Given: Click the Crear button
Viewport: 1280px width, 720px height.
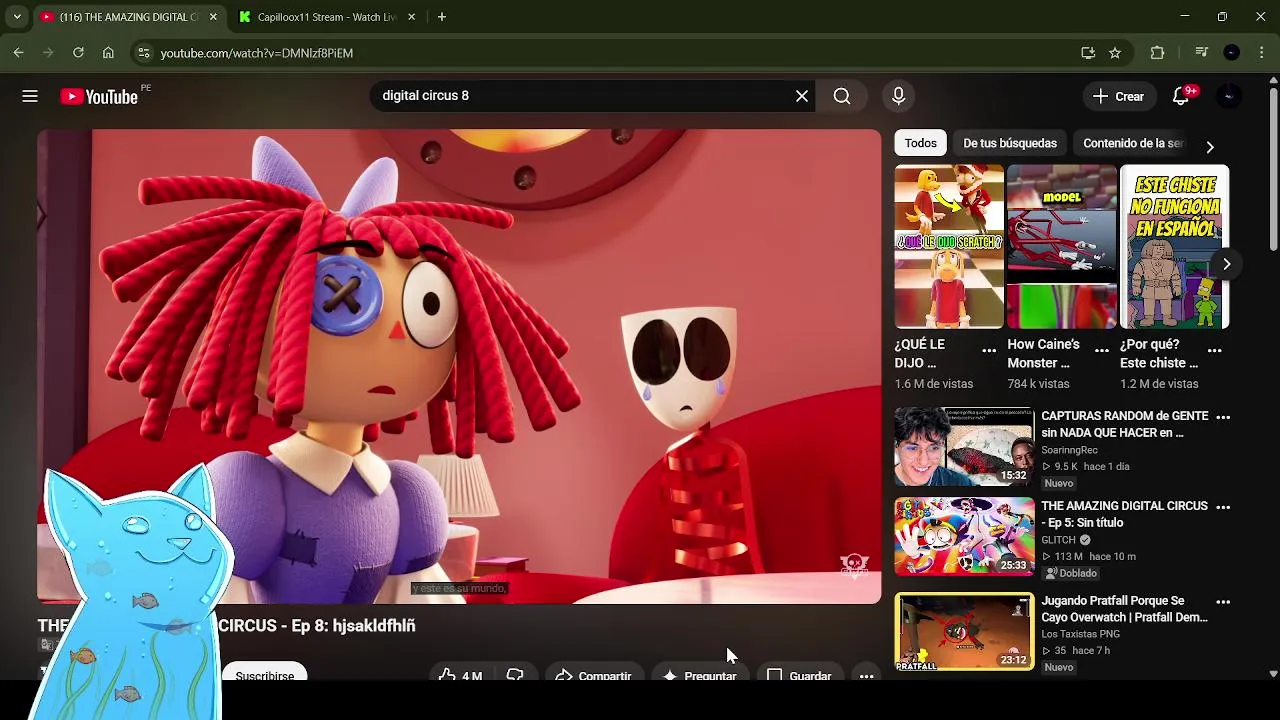Looking at the screenshot, I should tap(1118, 96).
